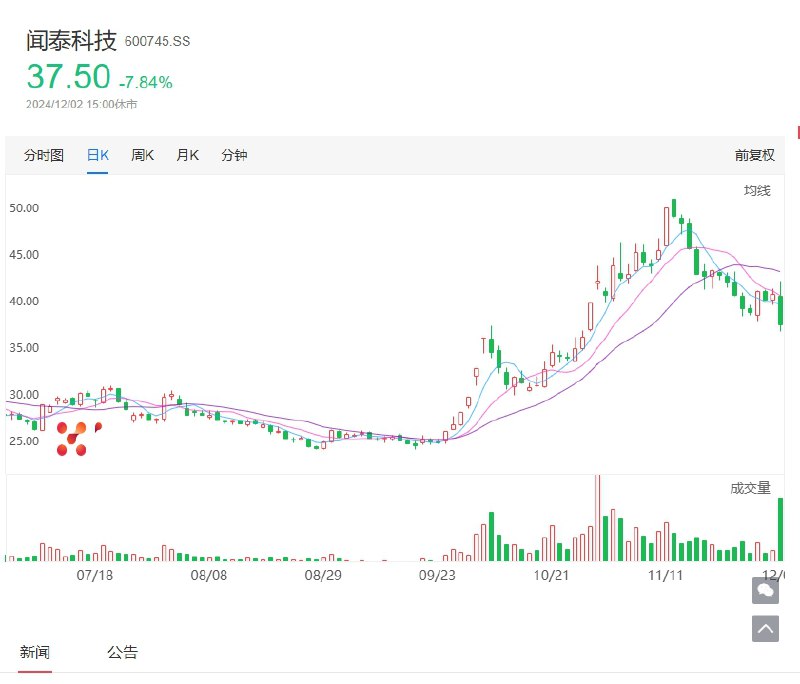Click the back-to-top arrow button
The width and height of the screenshot is (800, 684).
(765, 628)
